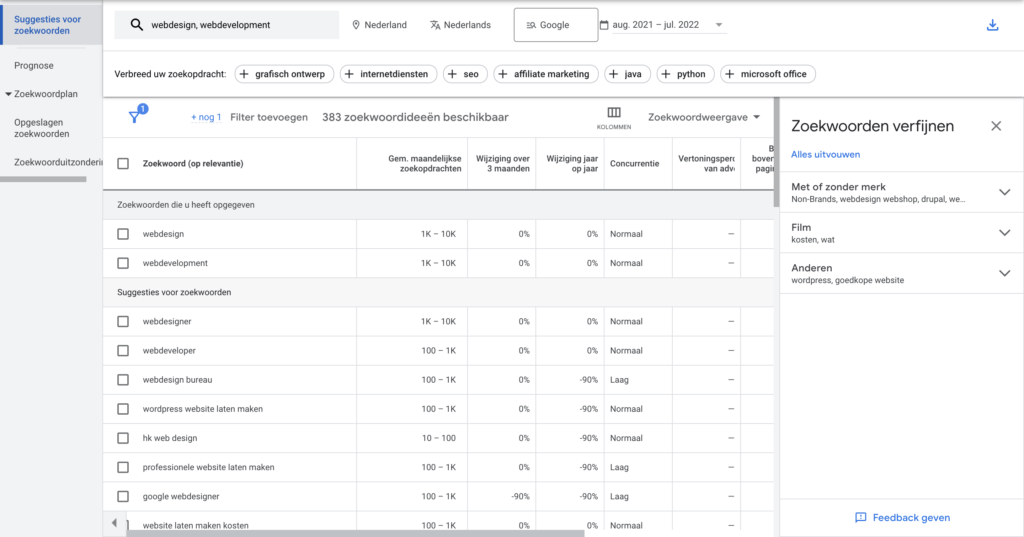Check the 'hk web design' checkbox
Viewport: 1024px width, 537px height.
tap(123, 438)
